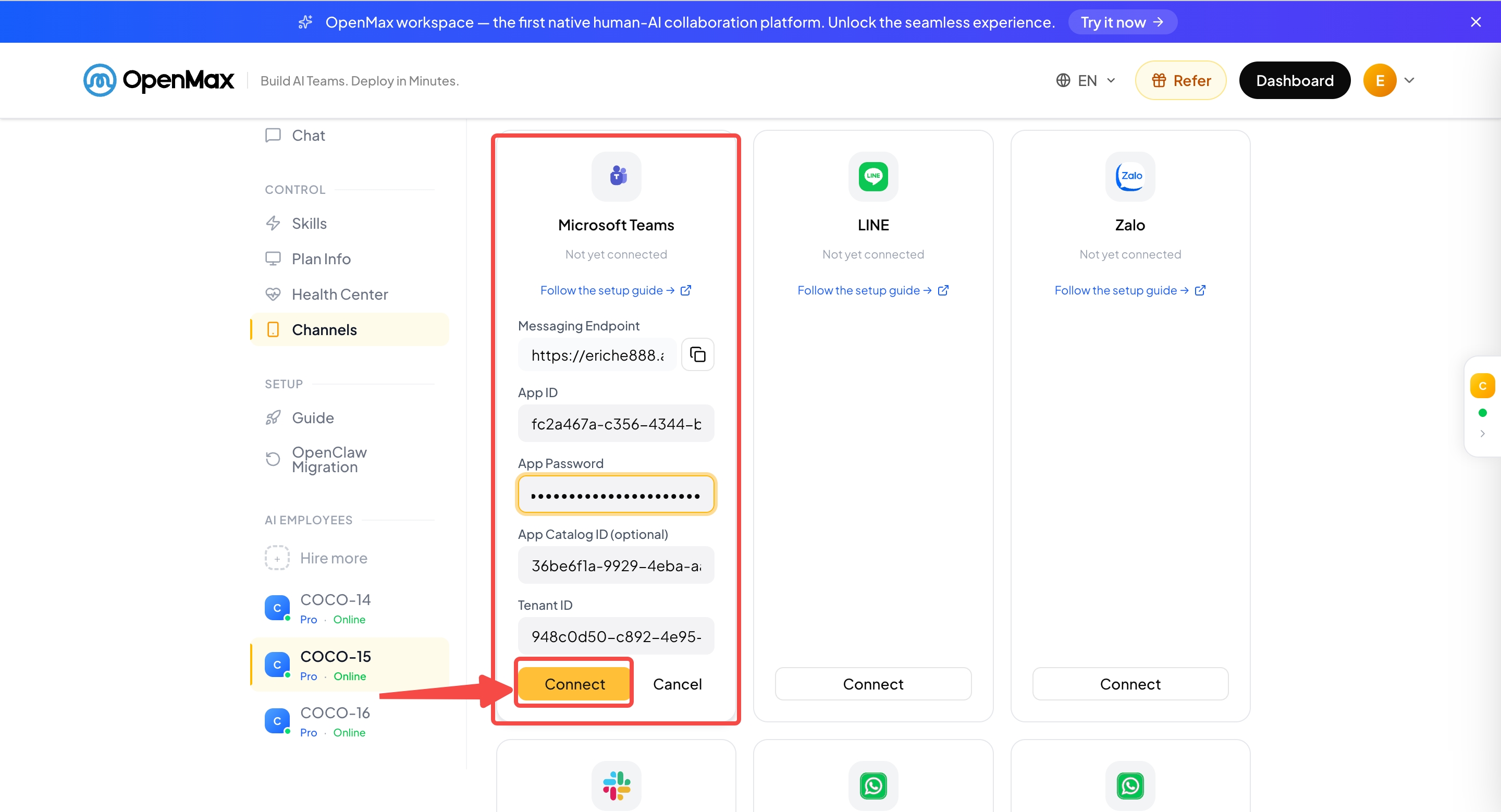
Task: Click the OpenMax logo
Action: pos(158,80)
